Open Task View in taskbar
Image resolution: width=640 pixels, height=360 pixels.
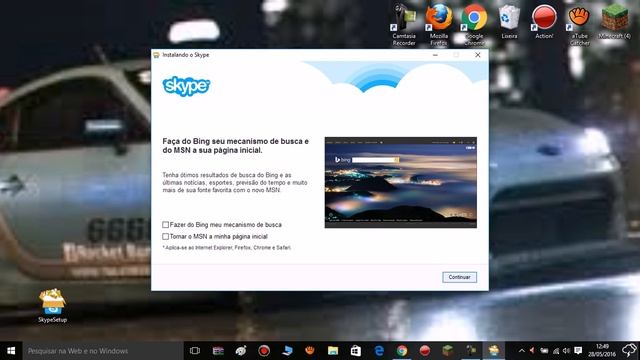tap(195, 351)
